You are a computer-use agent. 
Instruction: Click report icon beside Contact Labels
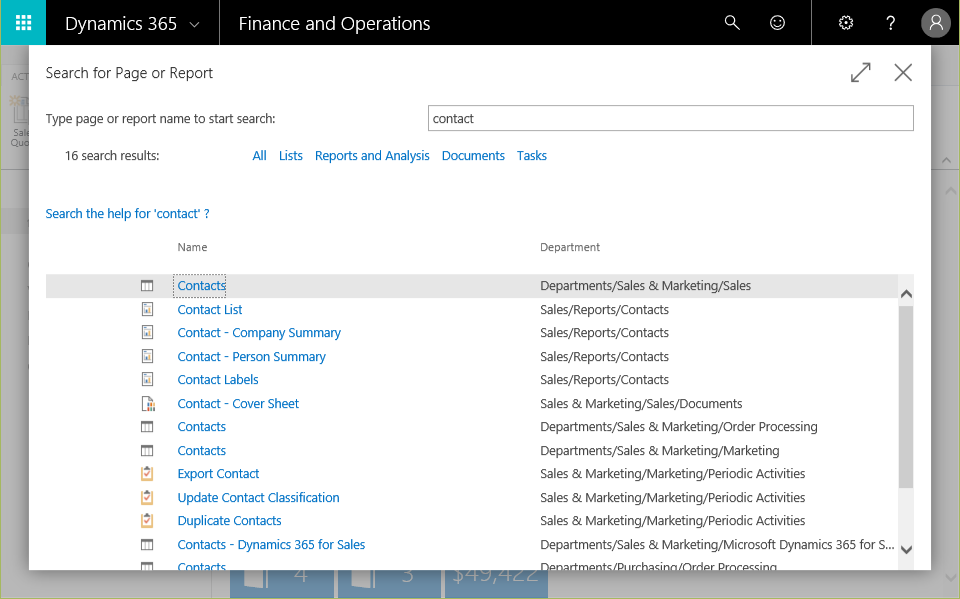click(147, 379)
